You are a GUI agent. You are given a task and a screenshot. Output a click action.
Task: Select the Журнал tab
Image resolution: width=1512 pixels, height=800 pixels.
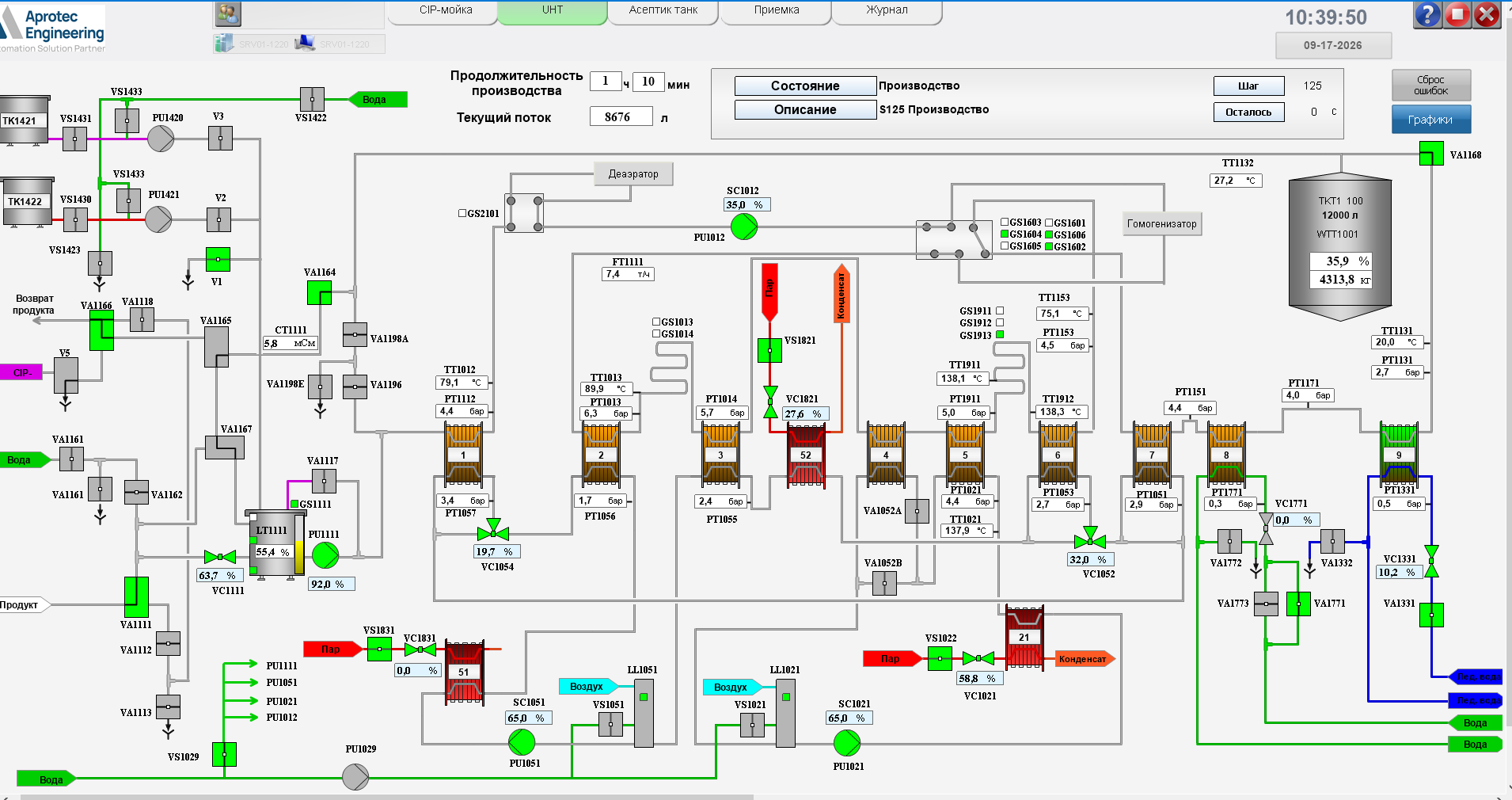point(887,11)
